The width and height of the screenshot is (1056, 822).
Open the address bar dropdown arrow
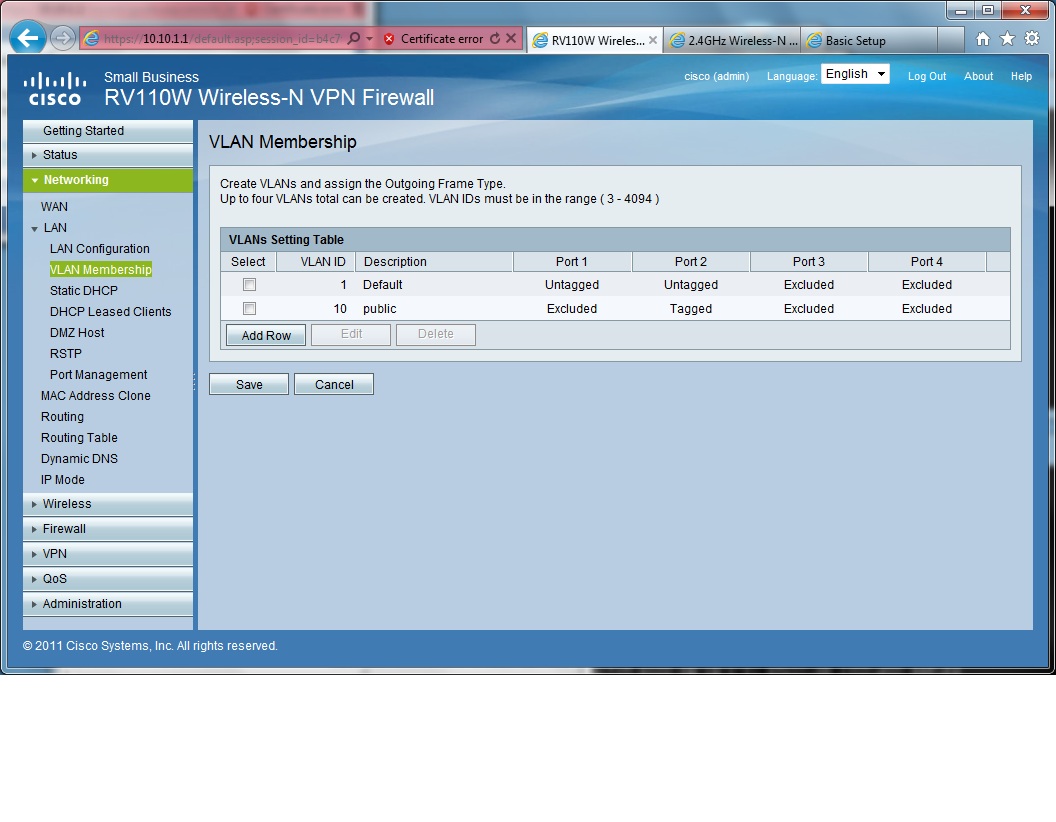pos(369,39)
